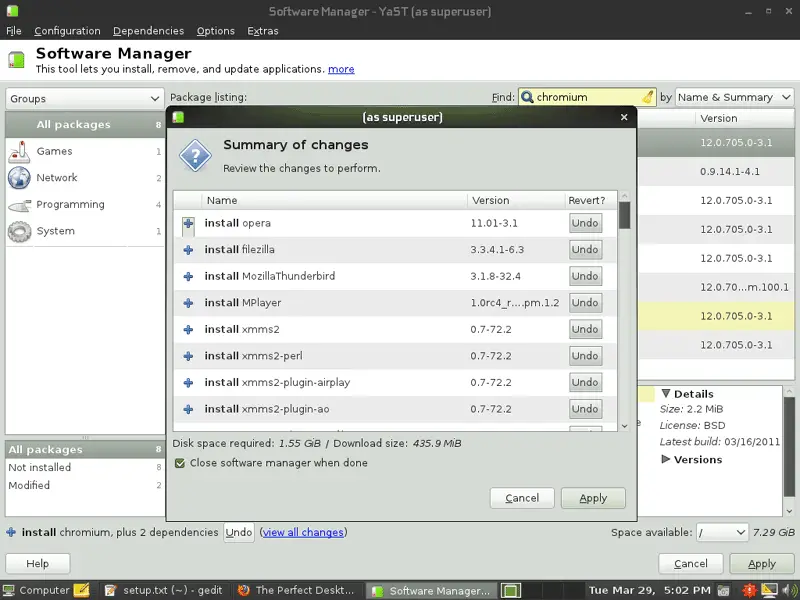Click the network monitor tray icon

(x=769, y=590)
